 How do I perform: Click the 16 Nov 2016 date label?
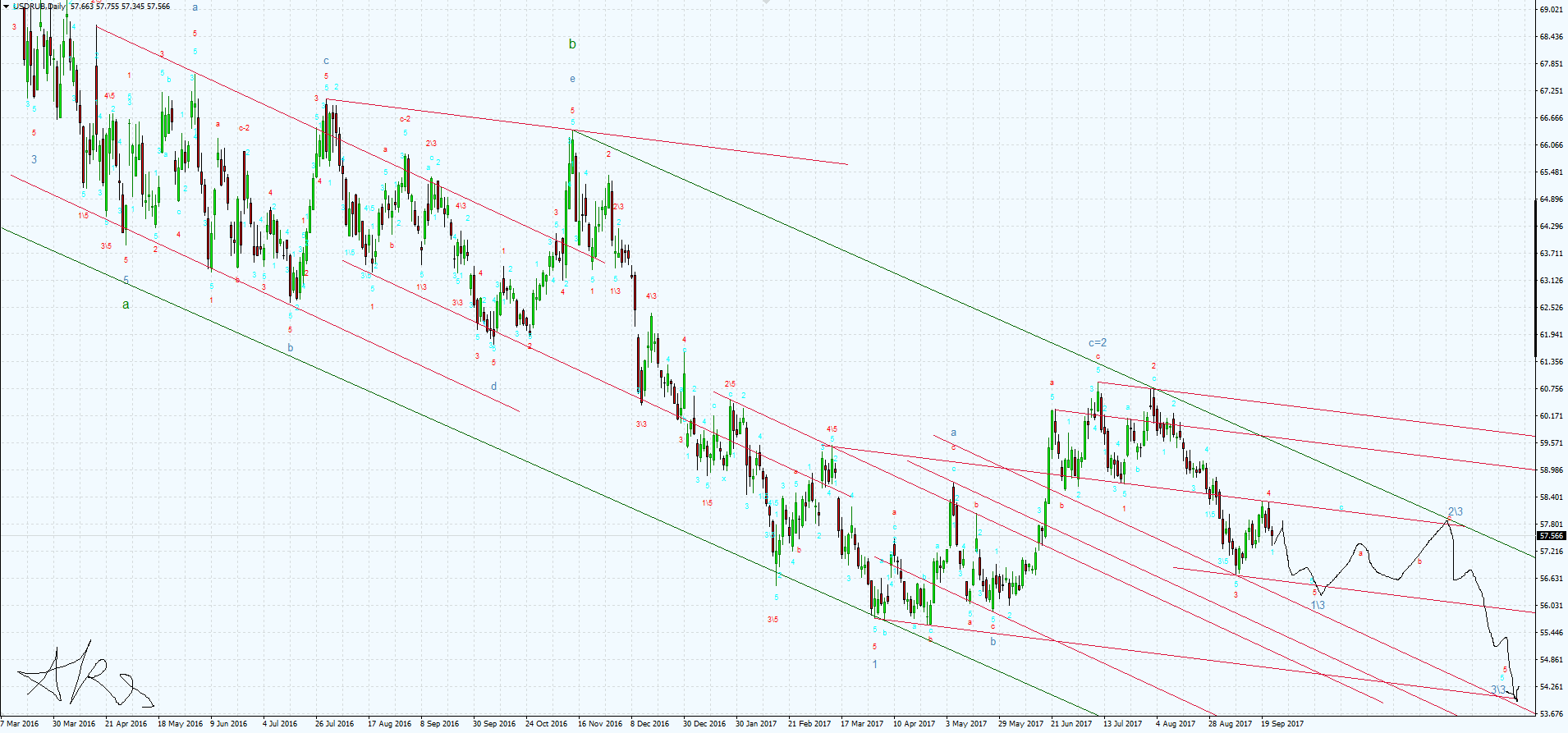click(600, 724)
